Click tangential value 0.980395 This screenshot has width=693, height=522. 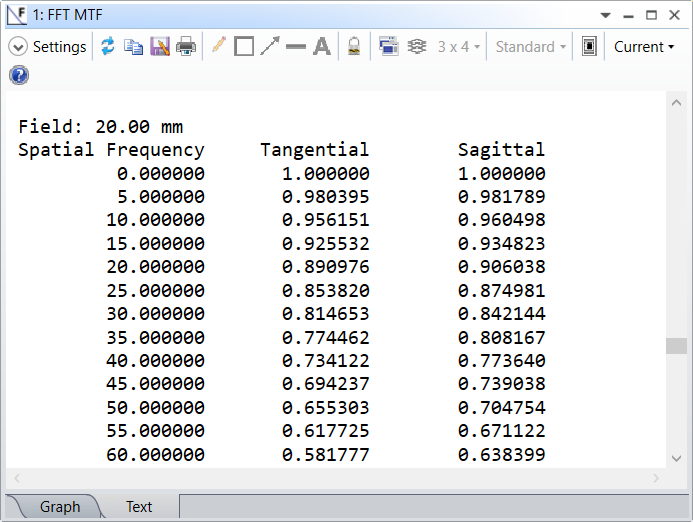click(326, 197)
